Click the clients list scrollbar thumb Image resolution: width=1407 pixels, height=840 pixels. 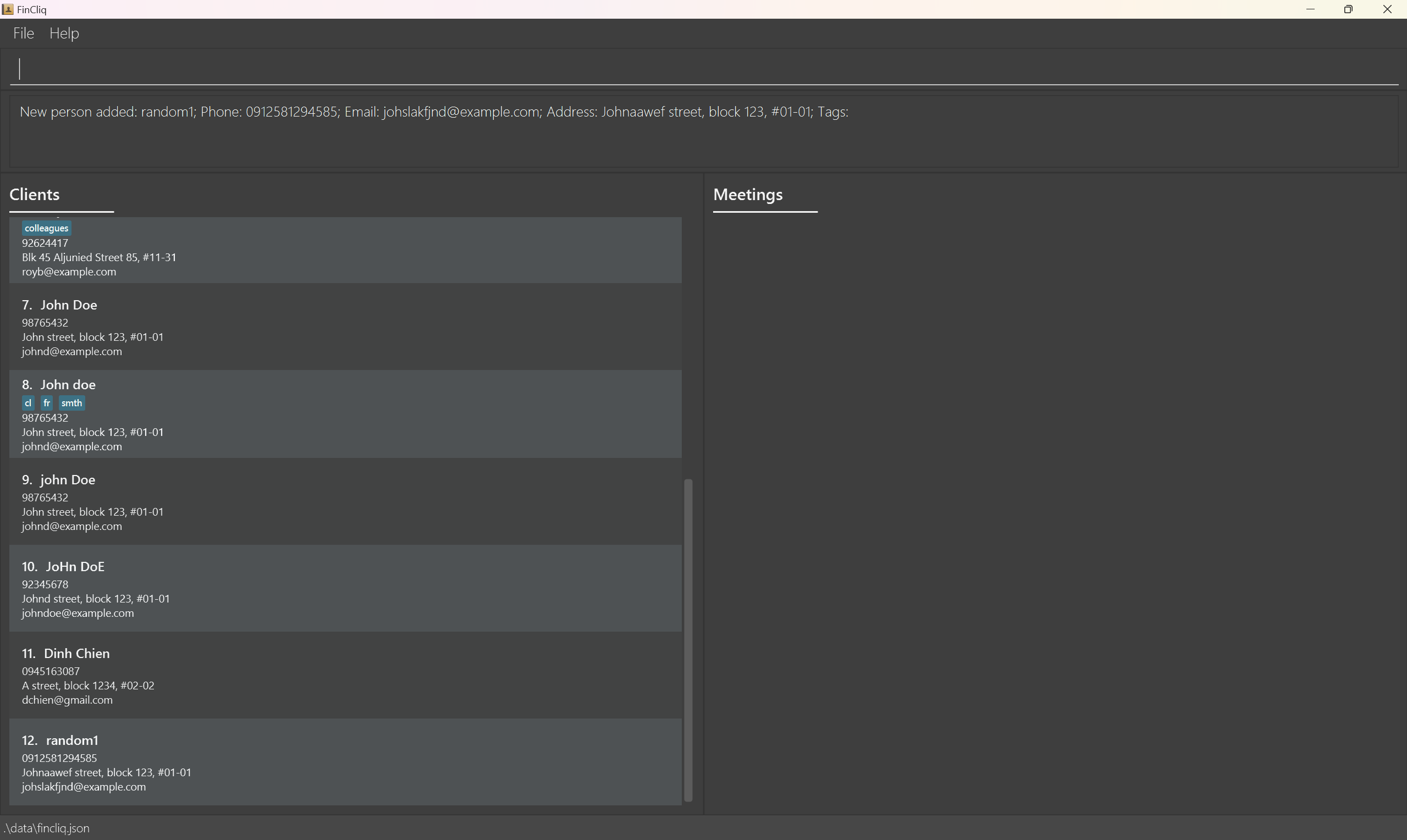688,640
